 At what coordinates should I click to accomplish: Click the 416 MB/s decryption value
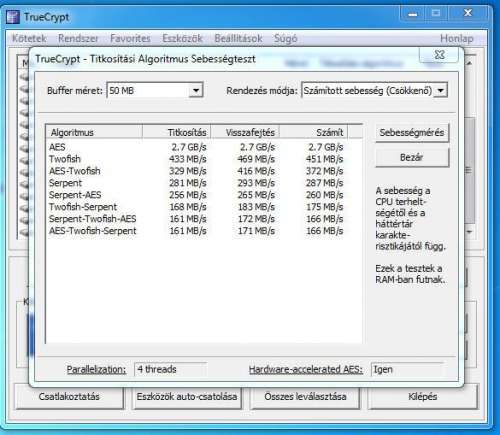(256, 171)
